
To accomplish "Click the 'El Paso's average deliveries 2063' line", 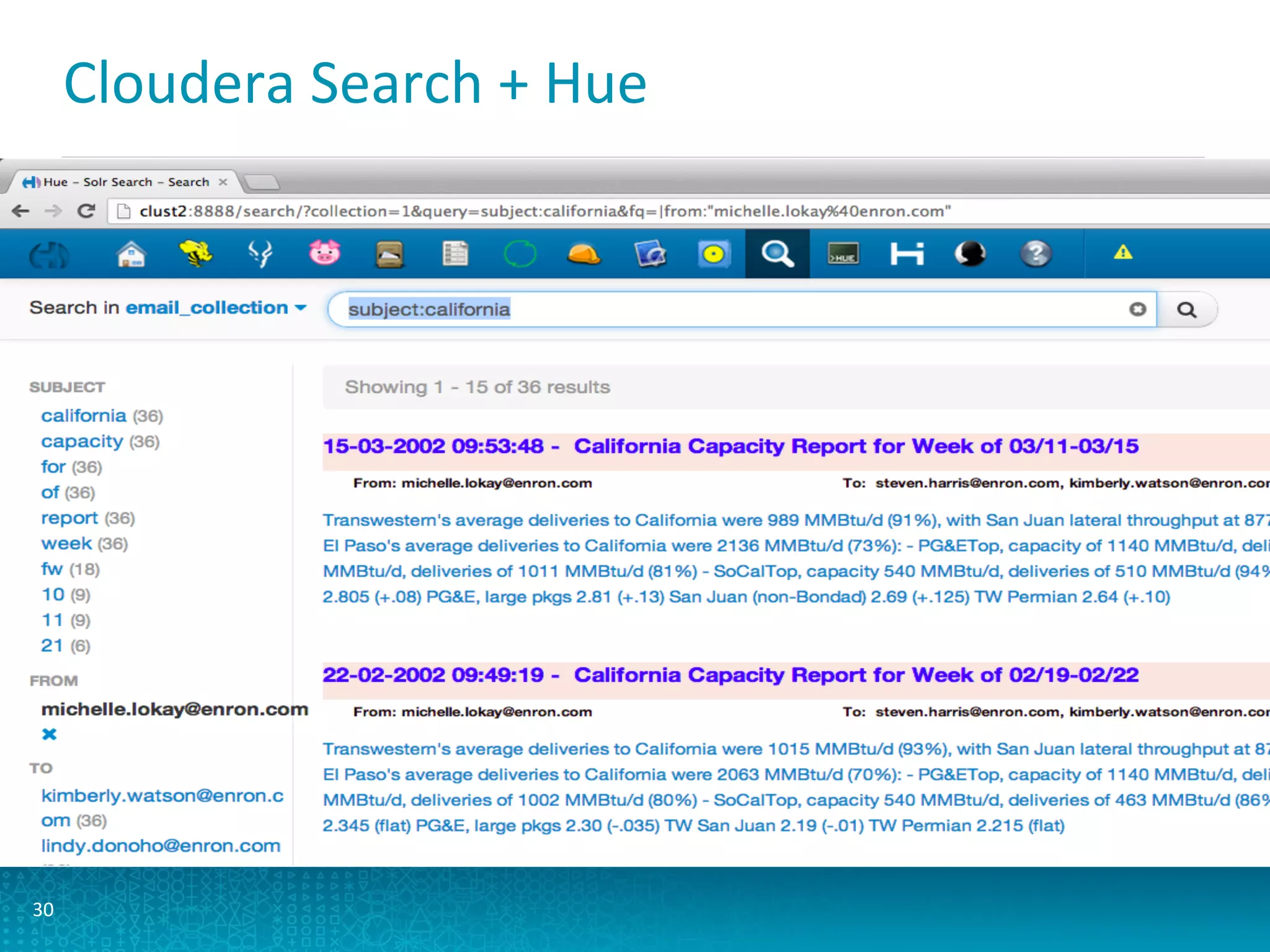I will click(796, 775).
